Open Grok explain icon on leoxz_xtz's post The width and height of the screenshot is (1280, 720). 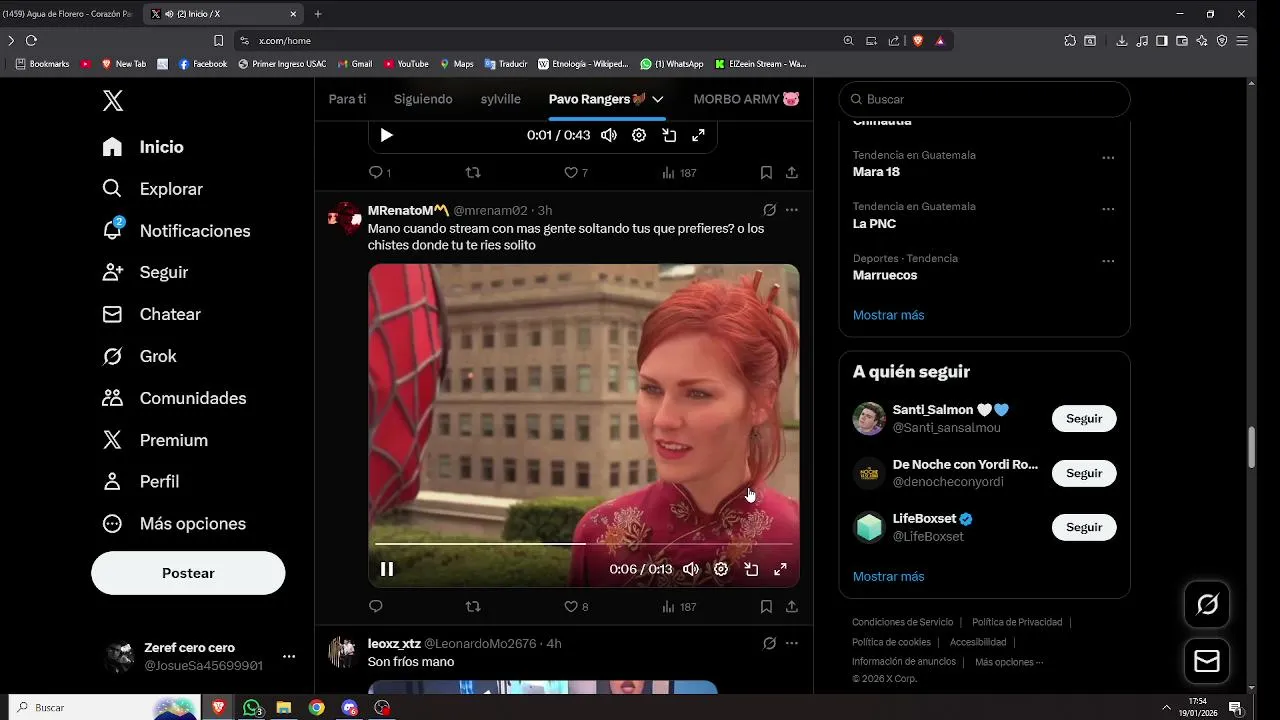[769, 643]
